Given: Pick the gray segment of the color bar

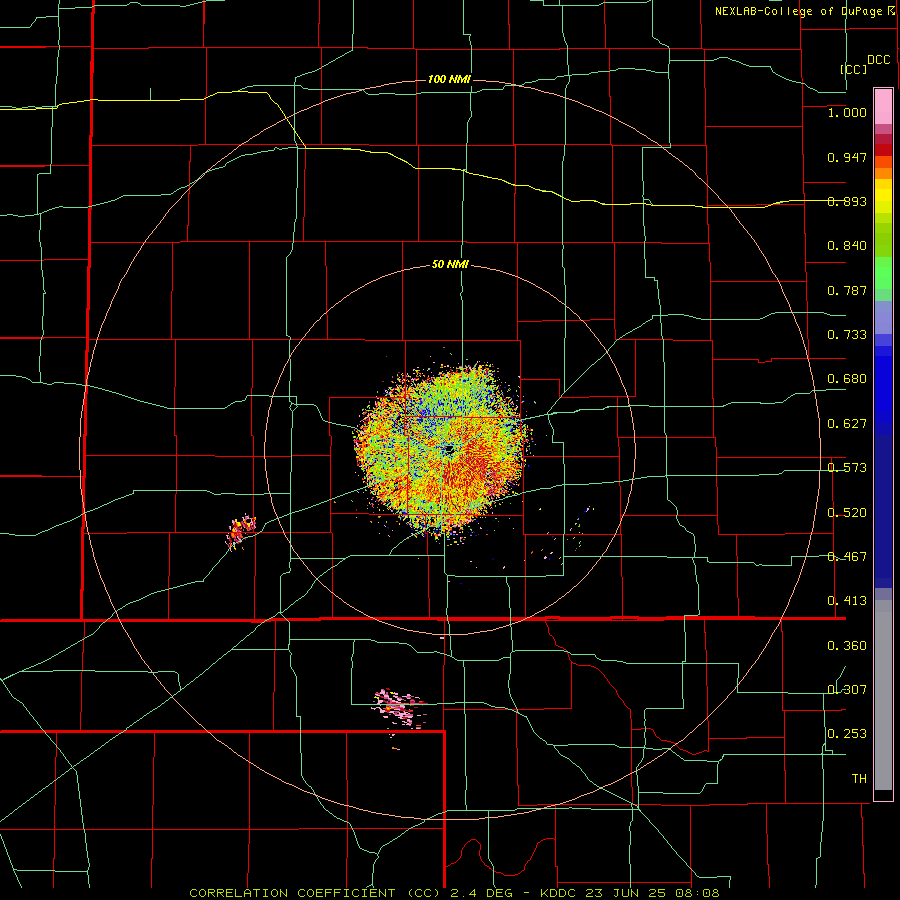Looking at the screenshot, I should click(883, 695).
